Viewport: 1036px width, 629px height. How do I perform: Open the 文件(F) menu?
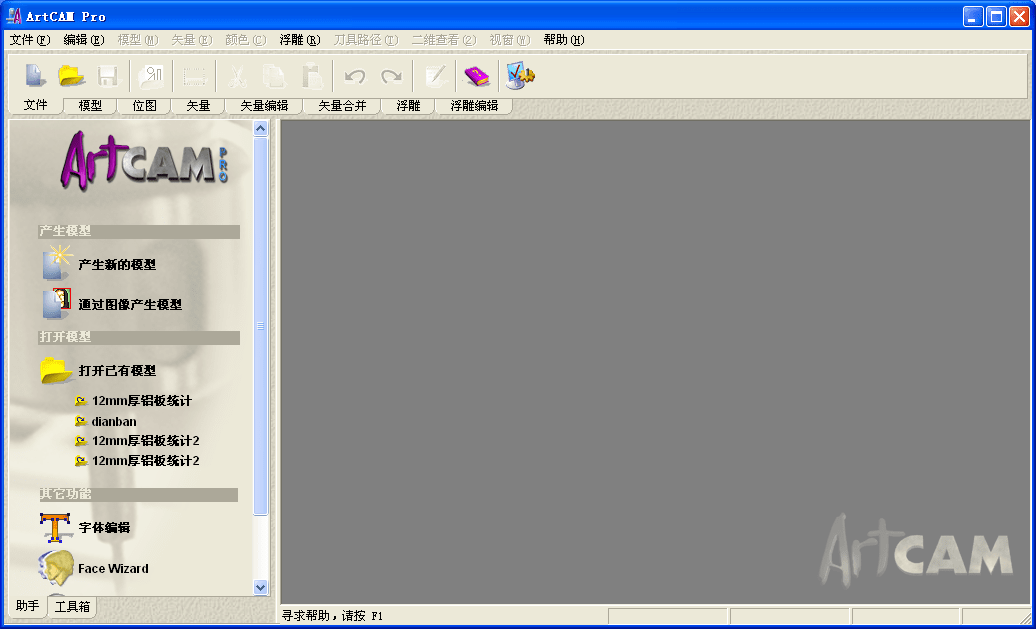[x=30, y=40]
